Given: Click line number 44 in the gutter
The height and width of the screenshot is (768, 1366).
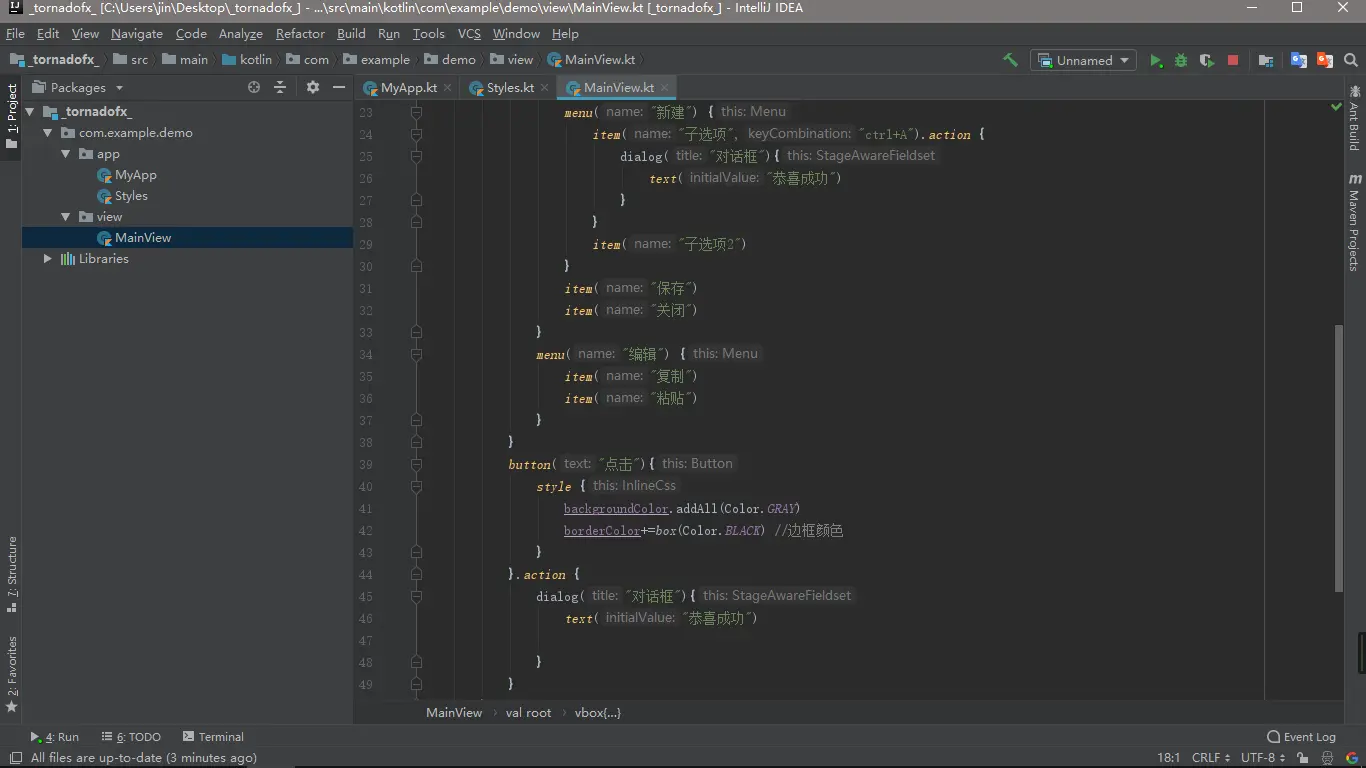Looking at the screenshot, I should coord(365,575).
